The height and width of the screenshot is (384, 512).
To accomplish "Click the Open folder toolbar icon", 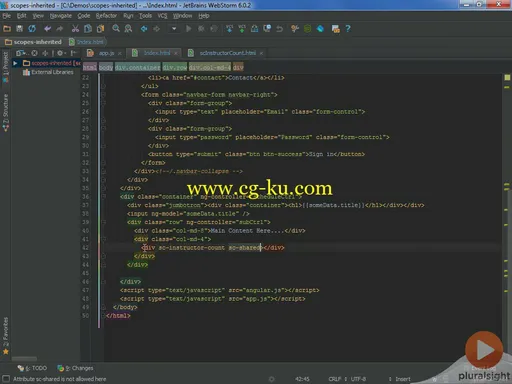I will pos(7,29).
